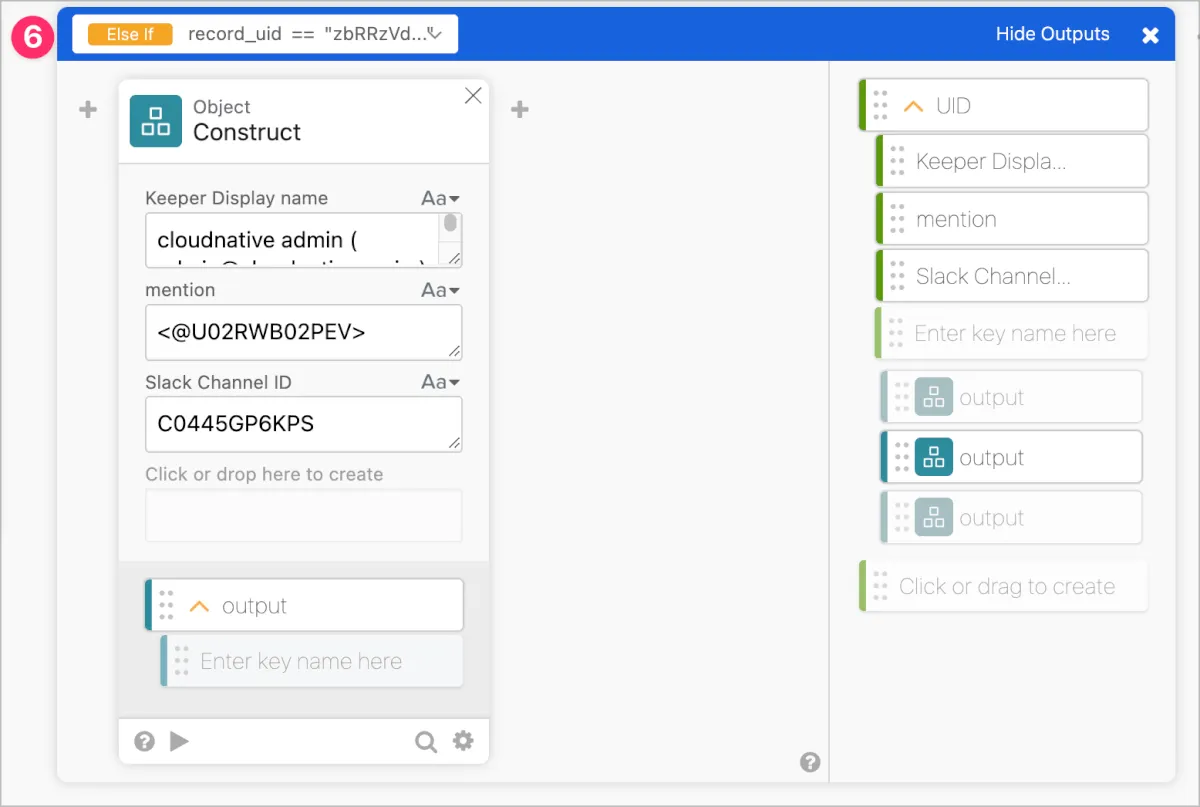
Task: Open the type dropdown for Keeper Display name
Action: (440, 198)
